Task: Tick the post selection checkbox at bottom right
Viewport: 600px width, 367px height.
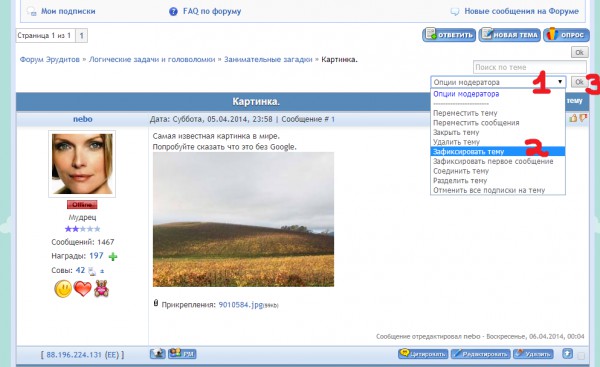Action: [581, 356]
